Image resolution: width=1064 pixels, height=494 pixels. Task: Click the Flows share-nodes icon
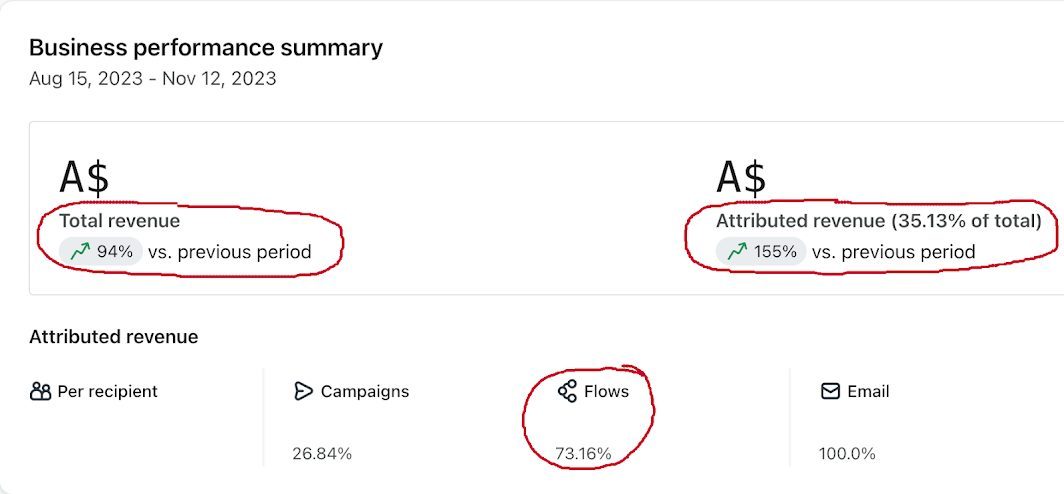tap(567, 391)
